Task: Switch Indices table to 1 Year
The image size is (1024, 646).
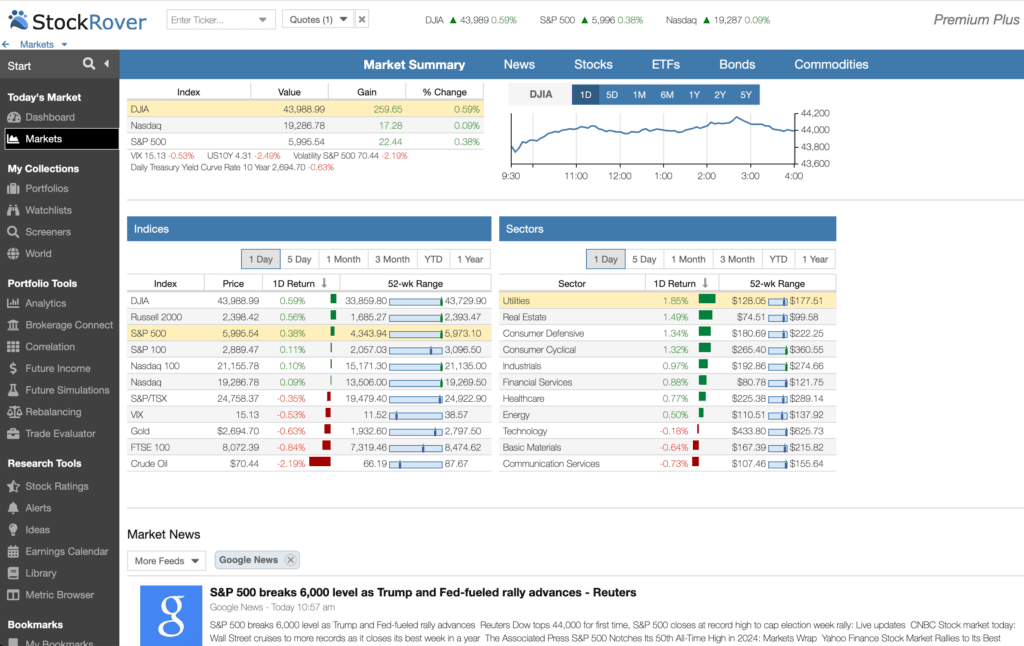Action: click(470, 259)
